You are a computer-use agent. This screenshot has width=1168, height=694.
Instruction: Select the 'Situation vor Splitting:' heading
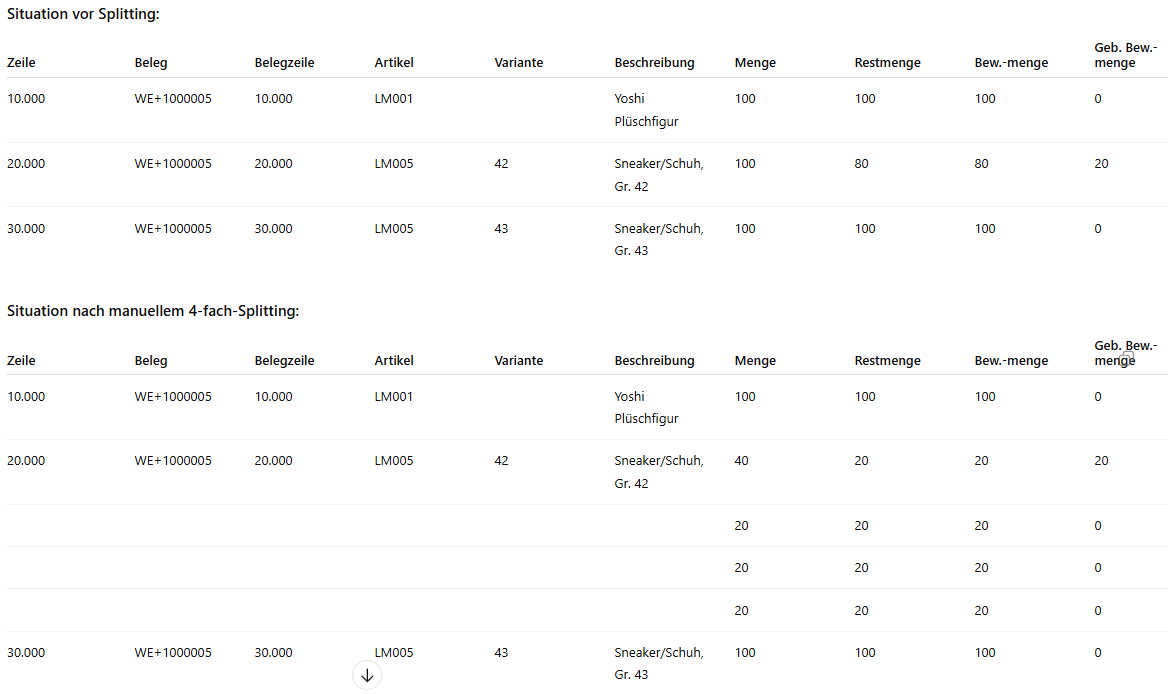coord(83,14)
